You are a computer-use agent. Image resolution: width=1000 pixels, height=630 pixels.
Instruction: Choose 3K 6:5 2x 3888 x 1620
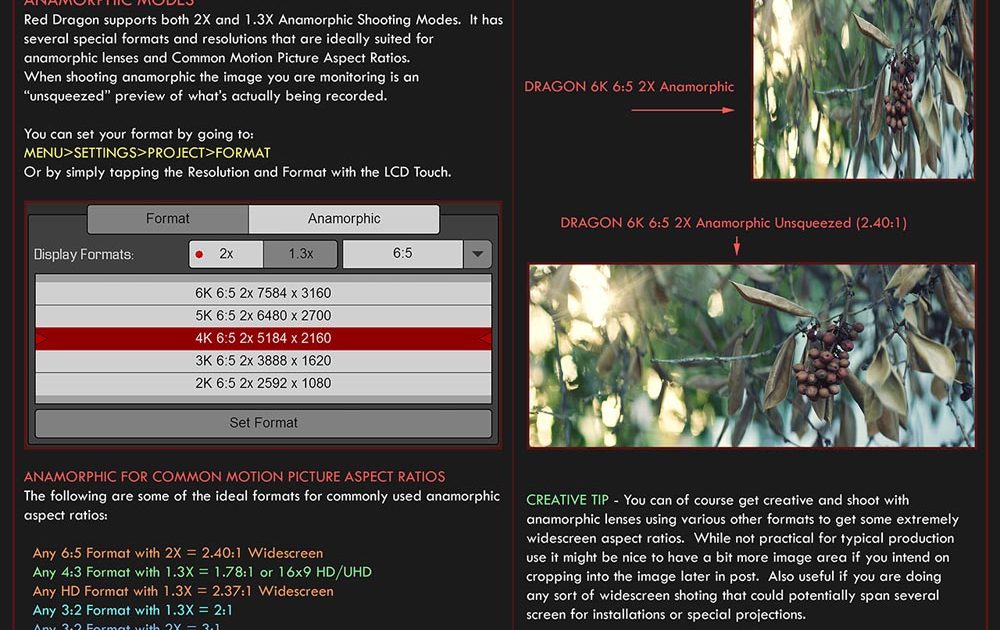tap(263, 361)
